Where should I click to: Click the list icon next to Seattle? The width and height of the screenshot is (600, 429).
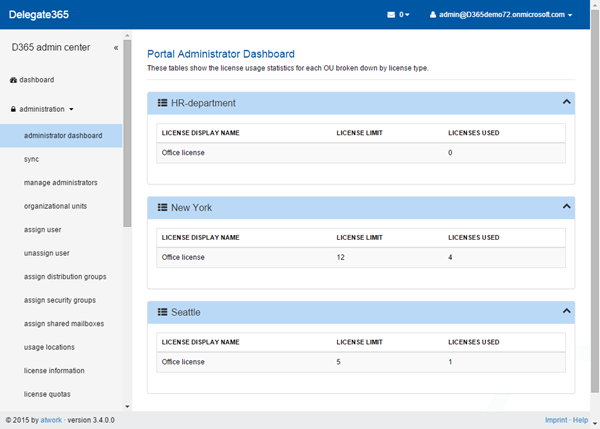(x=163, y=312)
